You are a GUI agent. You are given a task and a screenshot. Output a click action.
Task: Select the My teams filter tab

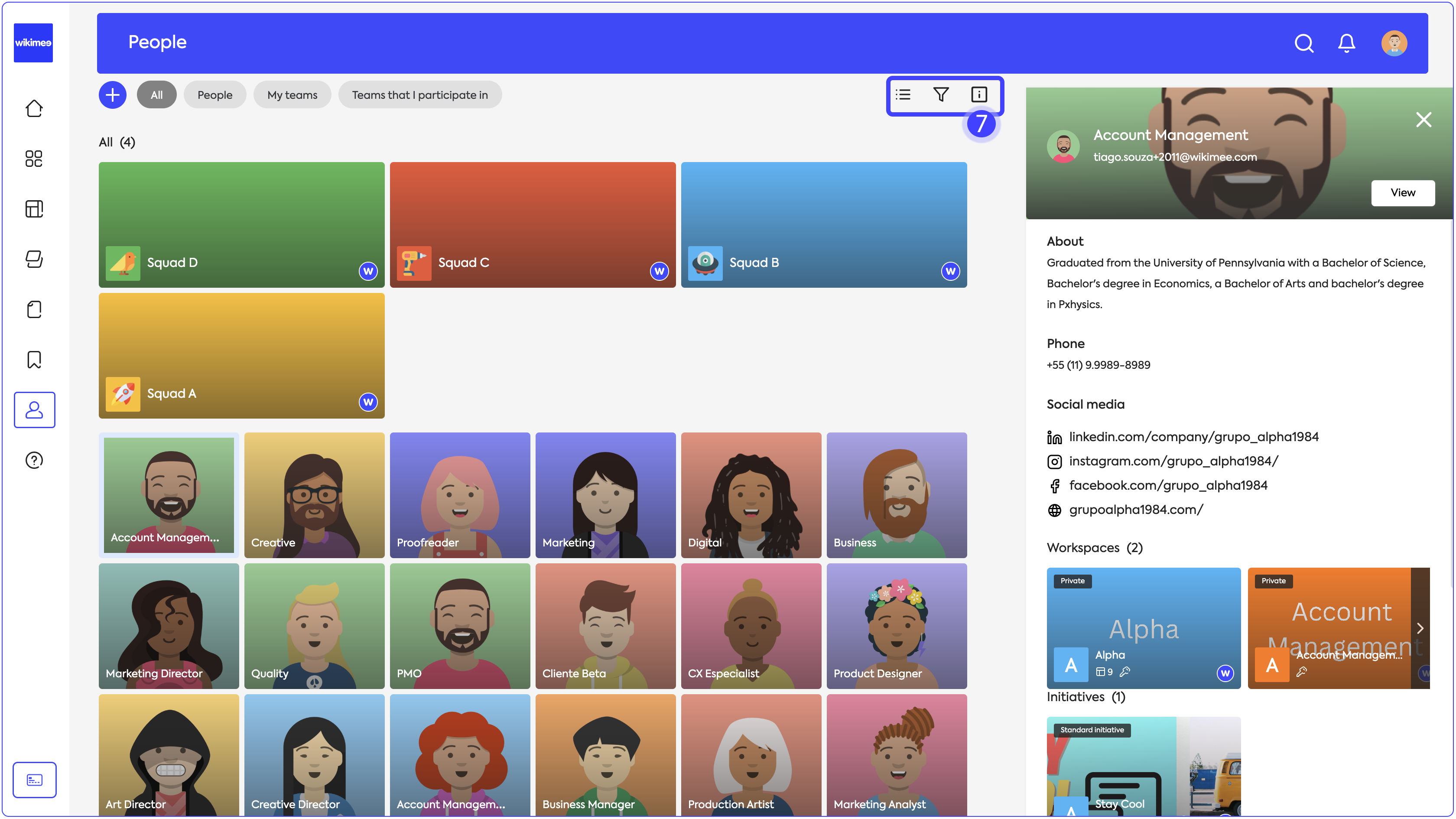click(x=292, y=94)
